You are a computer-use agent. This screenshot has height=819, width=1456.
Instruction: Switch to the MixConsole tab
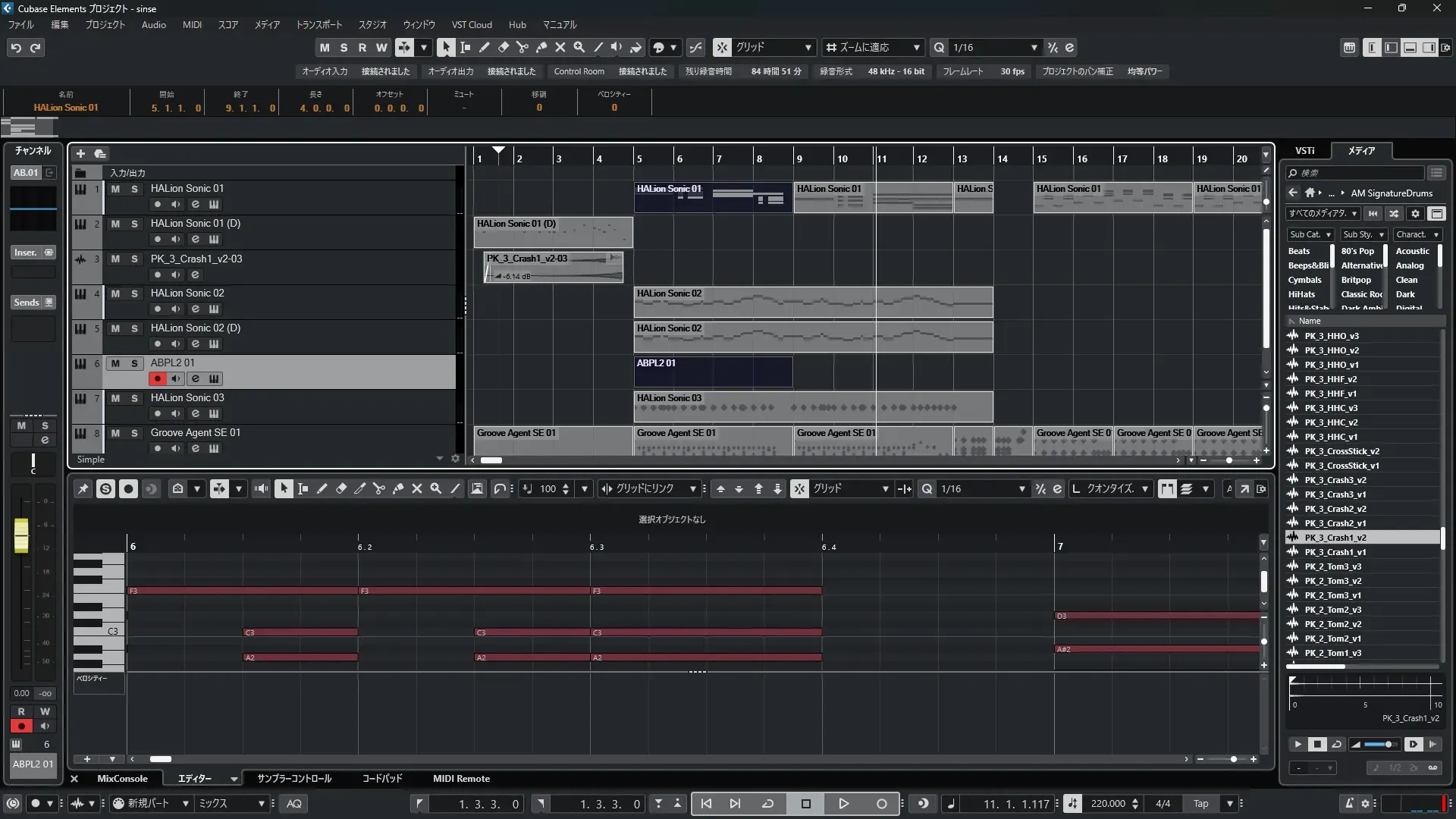point(122,779)
